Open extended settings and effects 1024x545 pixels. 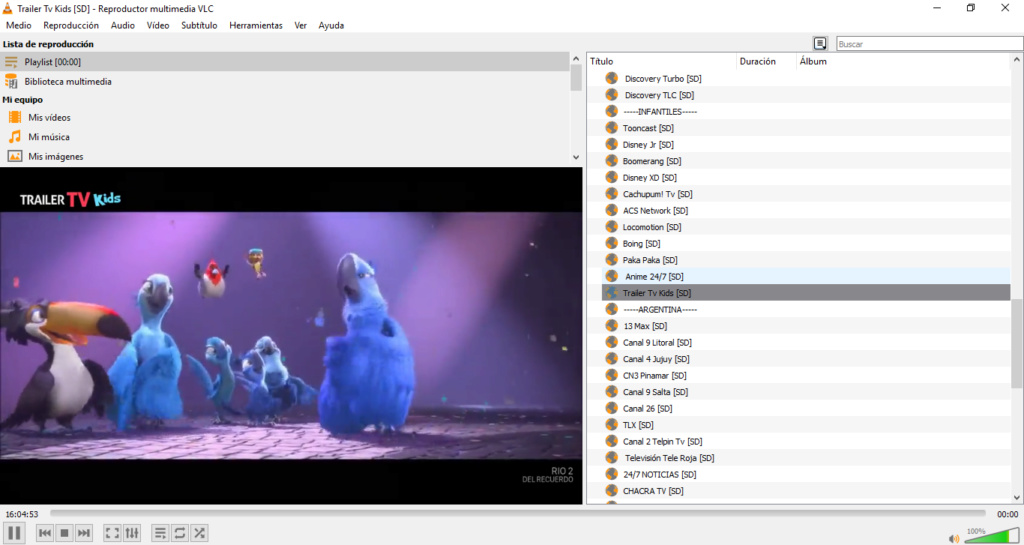[x=132, y=533]
